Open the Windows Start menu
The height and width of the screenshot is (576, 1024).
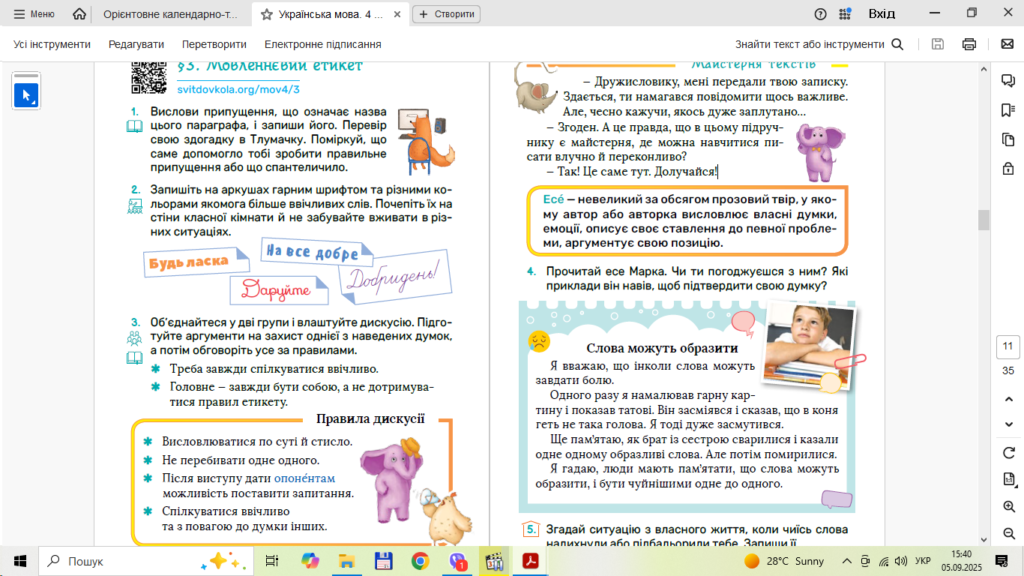[x=20, y=561]
